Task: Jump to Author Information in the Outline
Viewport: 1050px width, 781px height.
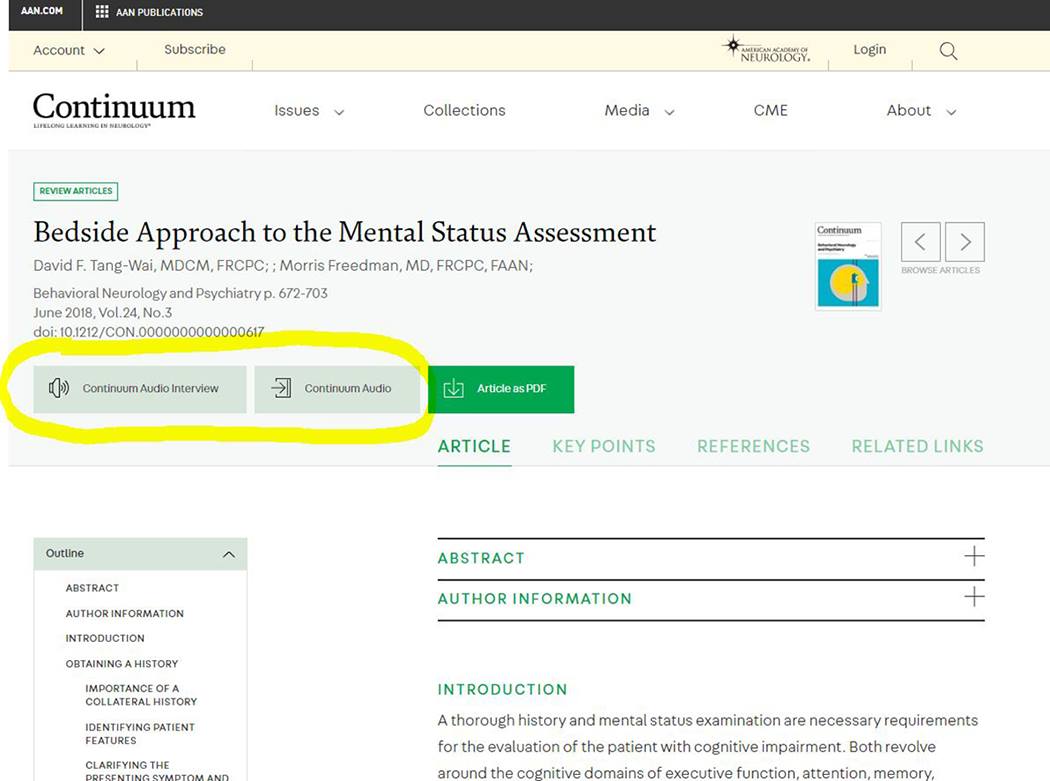Action: 125,614
